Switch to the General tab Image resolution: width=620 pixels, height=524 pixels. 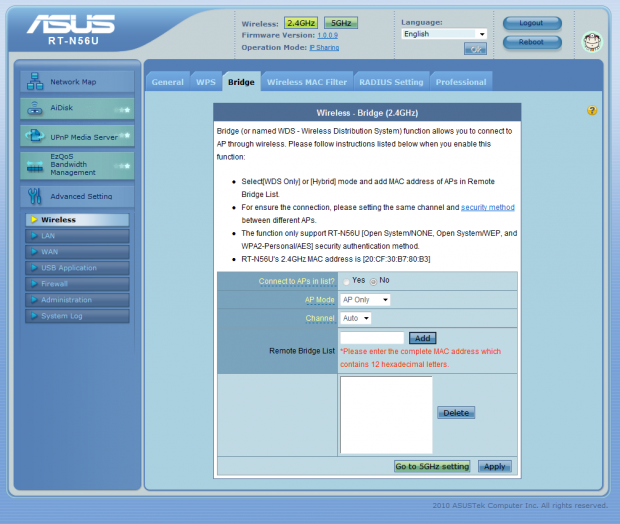point(168,82)
